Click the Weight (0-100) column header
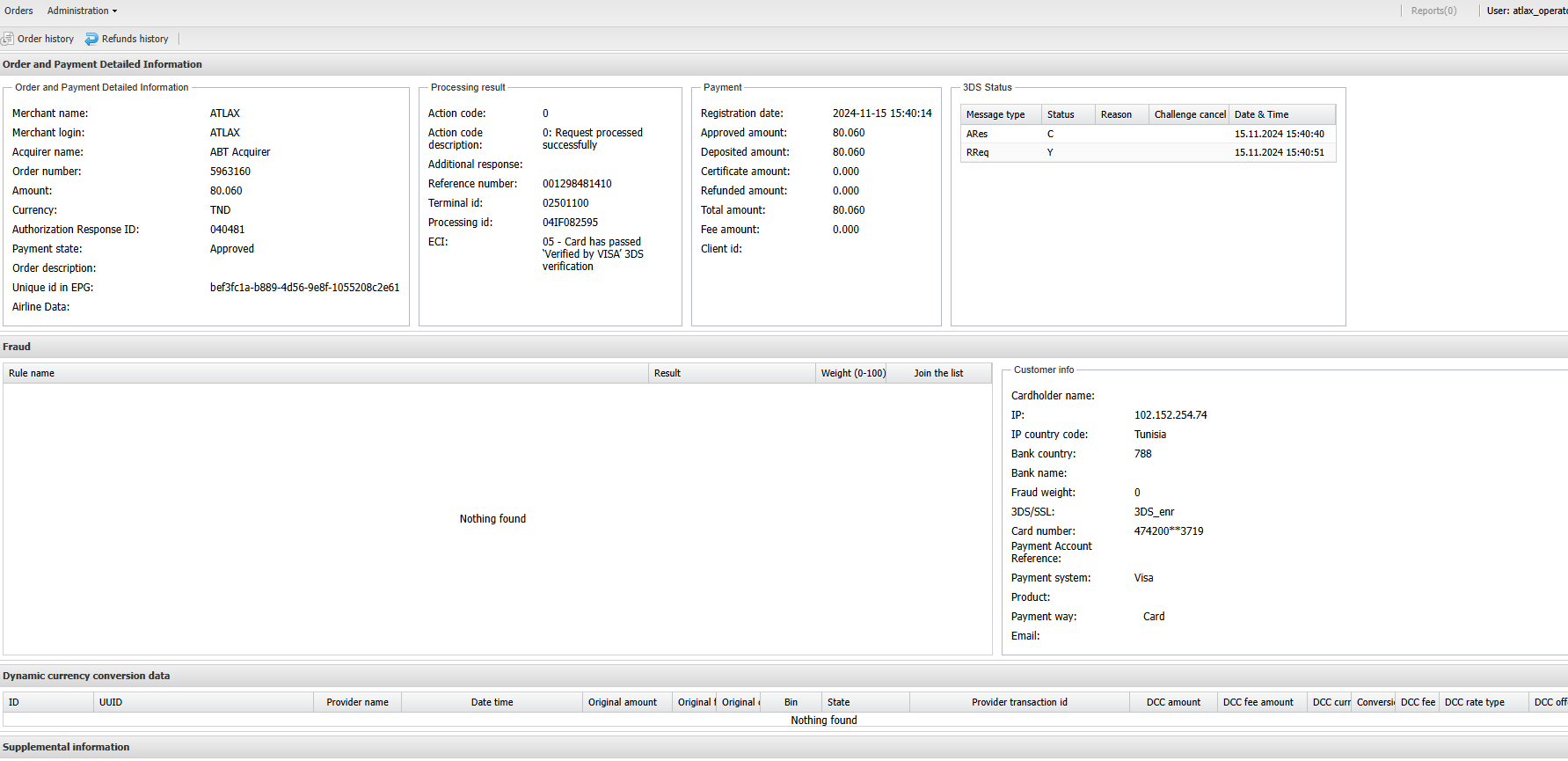Image resolution: width=1568 pixels, height=761 pixels. pyautogui.click(x=853, y=373)
